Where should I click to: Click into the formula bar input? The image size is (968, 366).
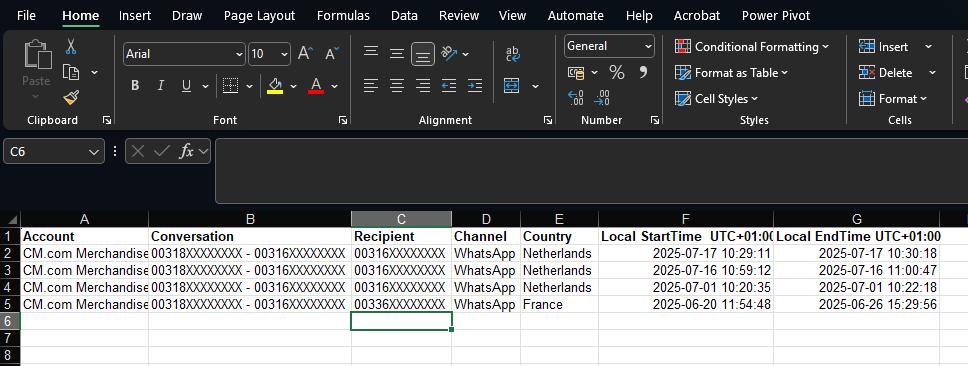pyautogui.click(x=591, y=171)
